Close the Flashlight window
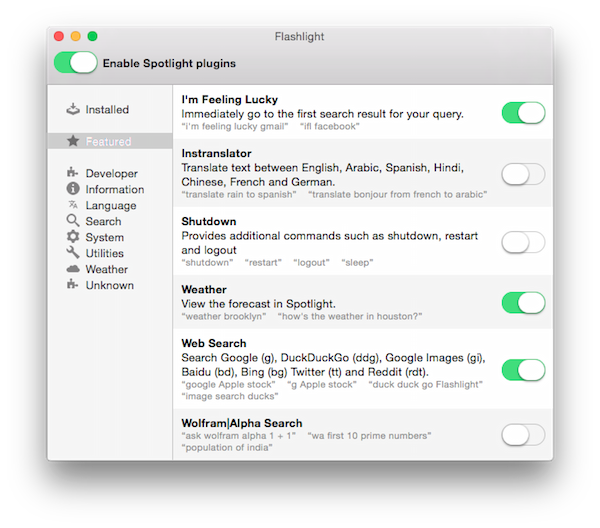 tap(59, 36)
